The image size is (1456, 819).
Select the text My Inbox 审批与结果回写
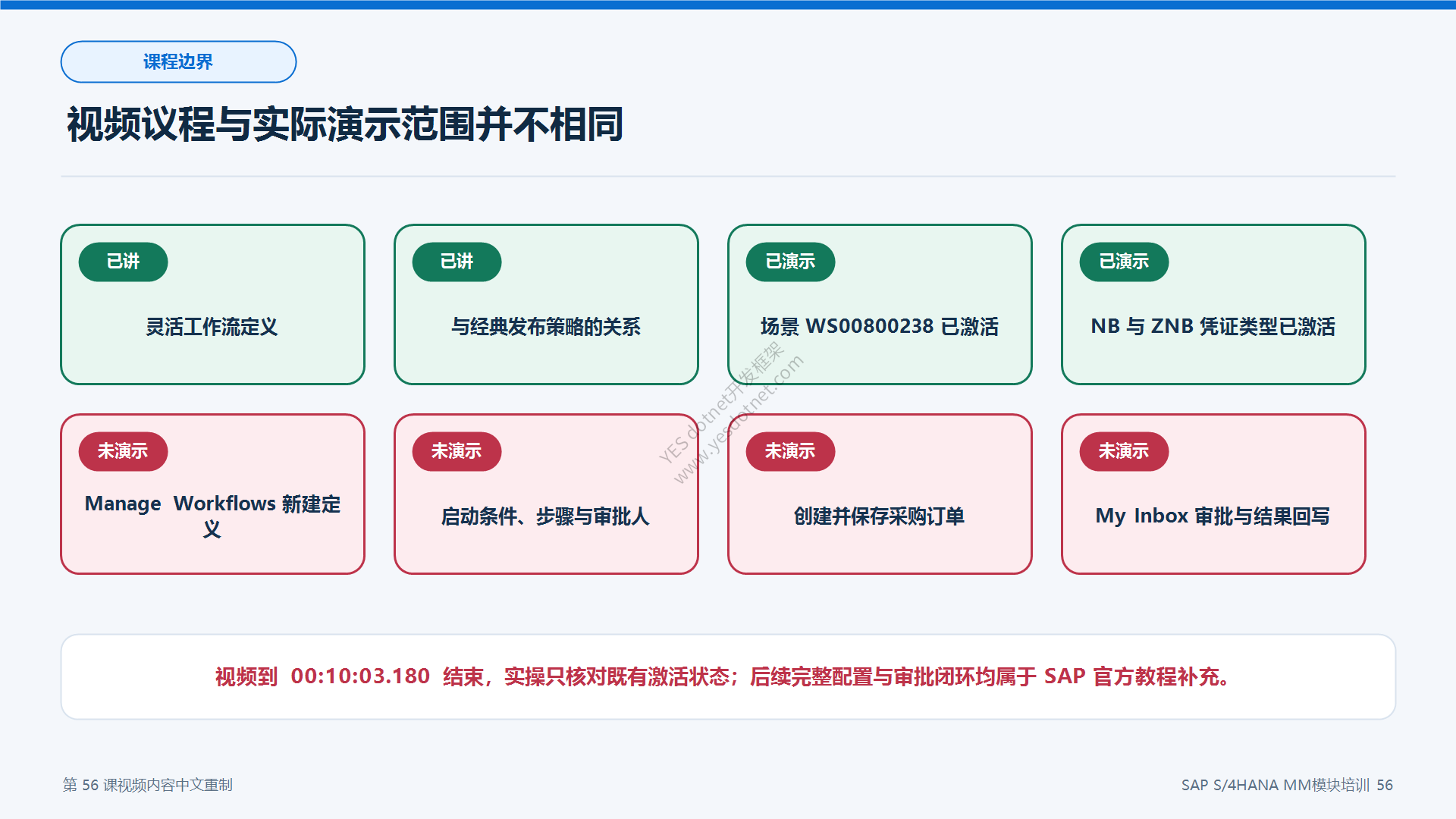coord(1213,516)
